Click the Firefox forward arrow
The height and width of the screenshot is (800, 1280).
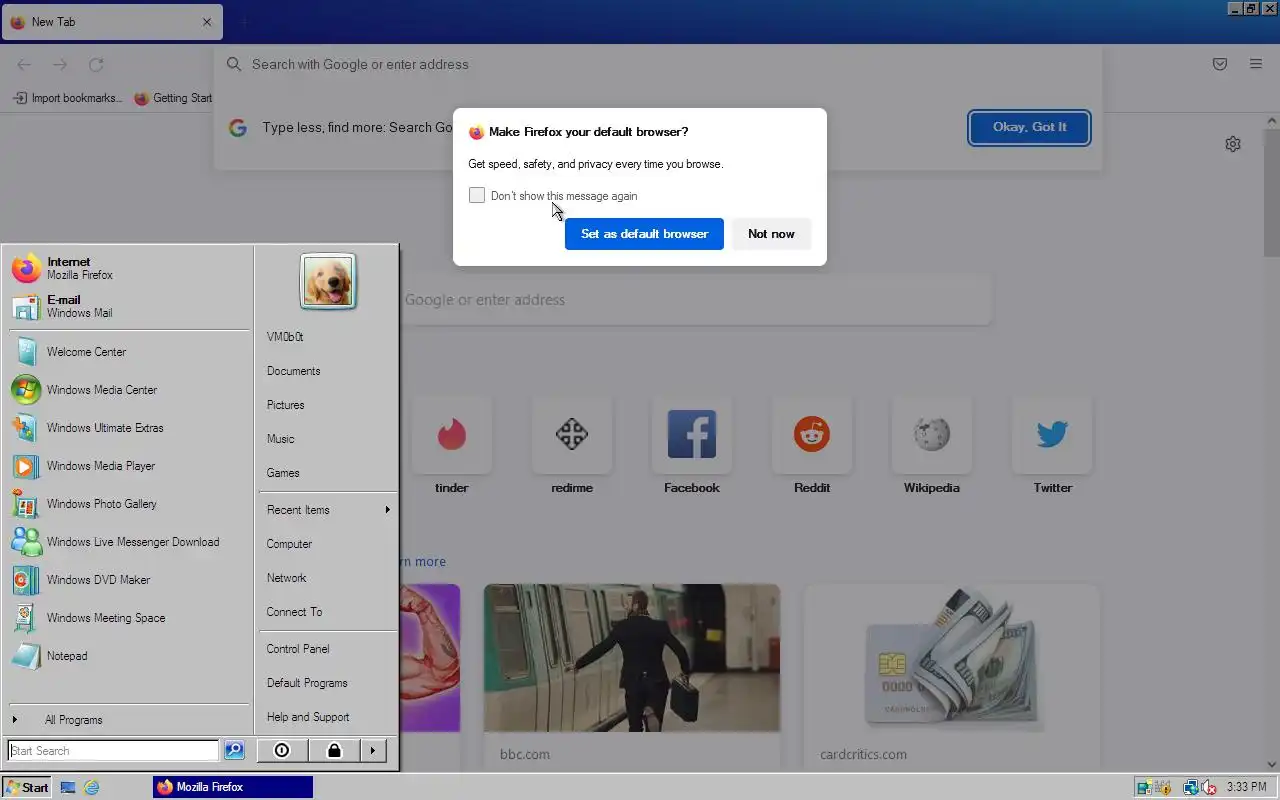pos(60,65)
